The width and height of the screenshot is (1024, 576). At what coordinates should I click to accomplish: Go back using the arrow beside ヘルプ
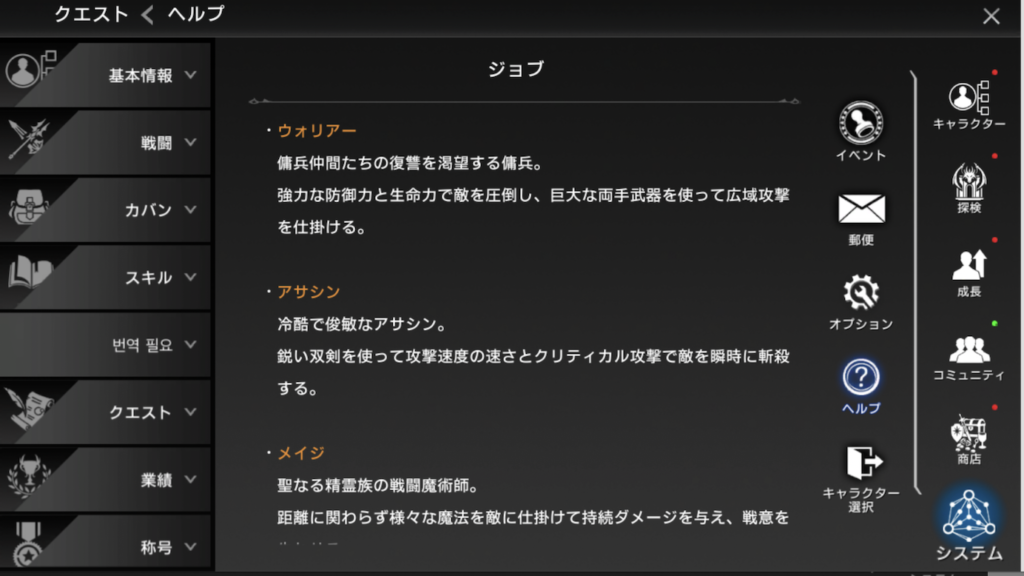coord(148,14)
